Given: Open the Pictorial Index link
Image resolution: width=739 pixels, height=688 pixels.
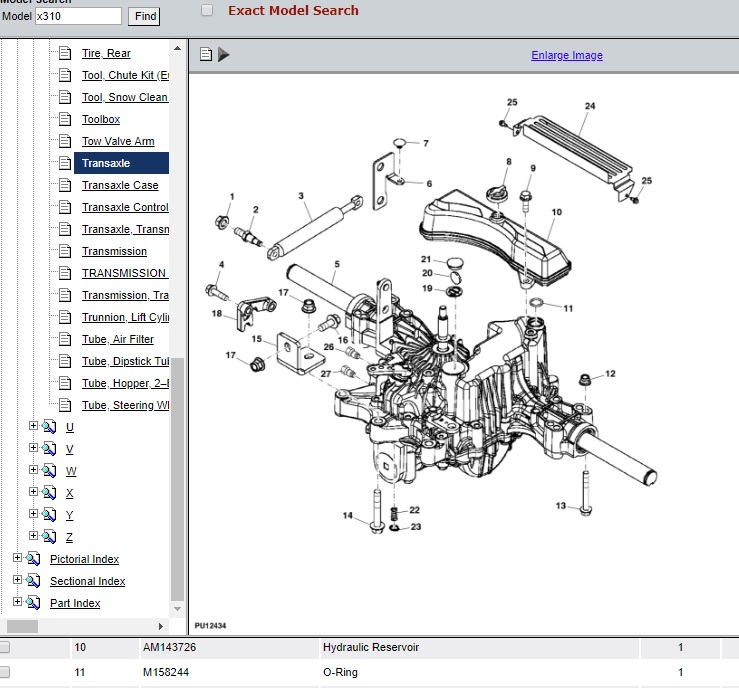Looking at the screenshot, I should [84, 559].
